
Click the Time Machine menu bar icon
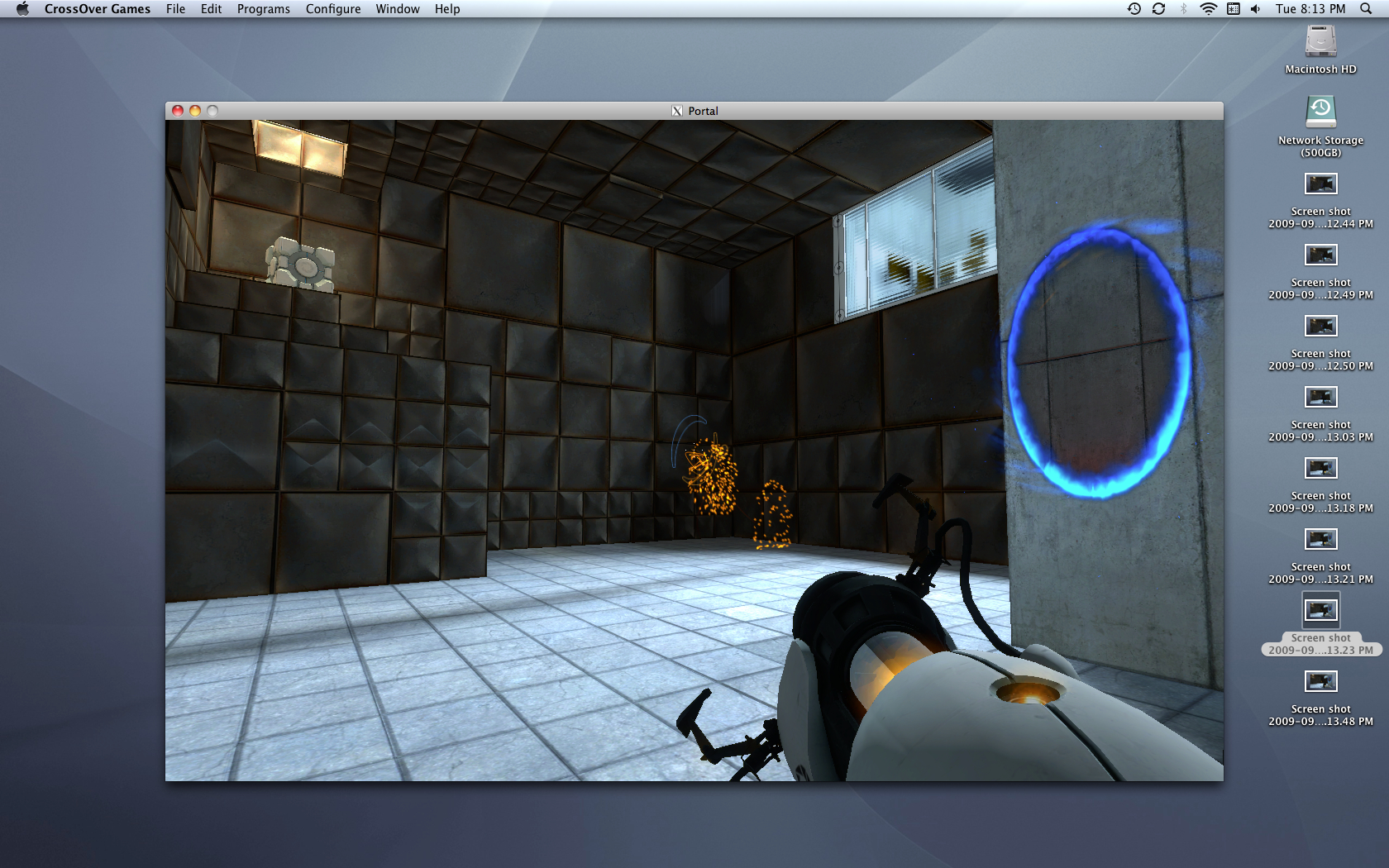tap(1134, 9)
